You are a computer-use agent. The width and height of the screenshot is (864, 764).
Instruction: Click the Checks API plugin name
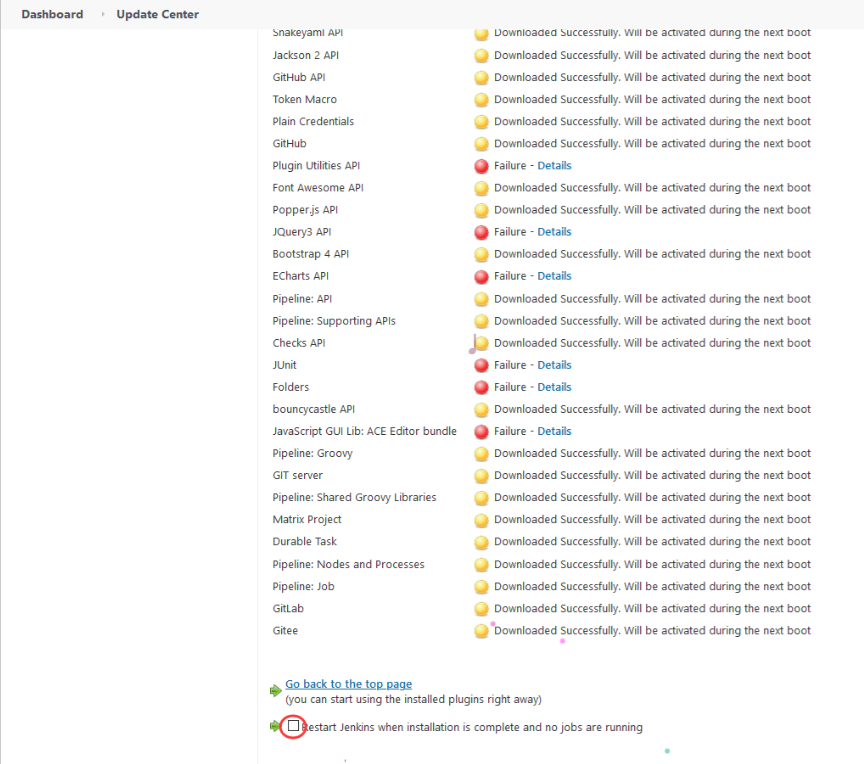[299, 343]
